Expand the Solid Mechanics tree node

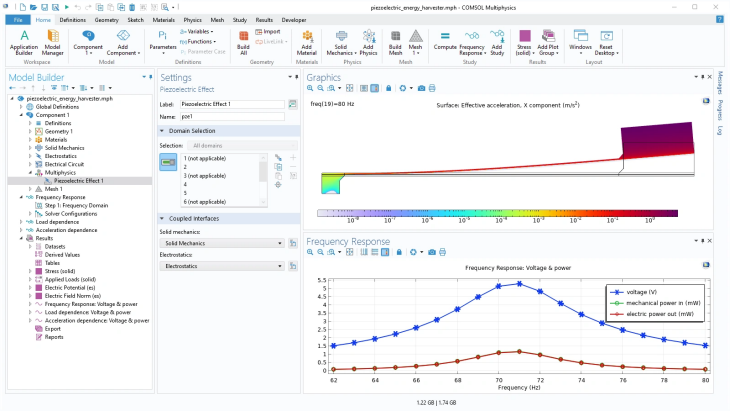(x=30, y=148)
